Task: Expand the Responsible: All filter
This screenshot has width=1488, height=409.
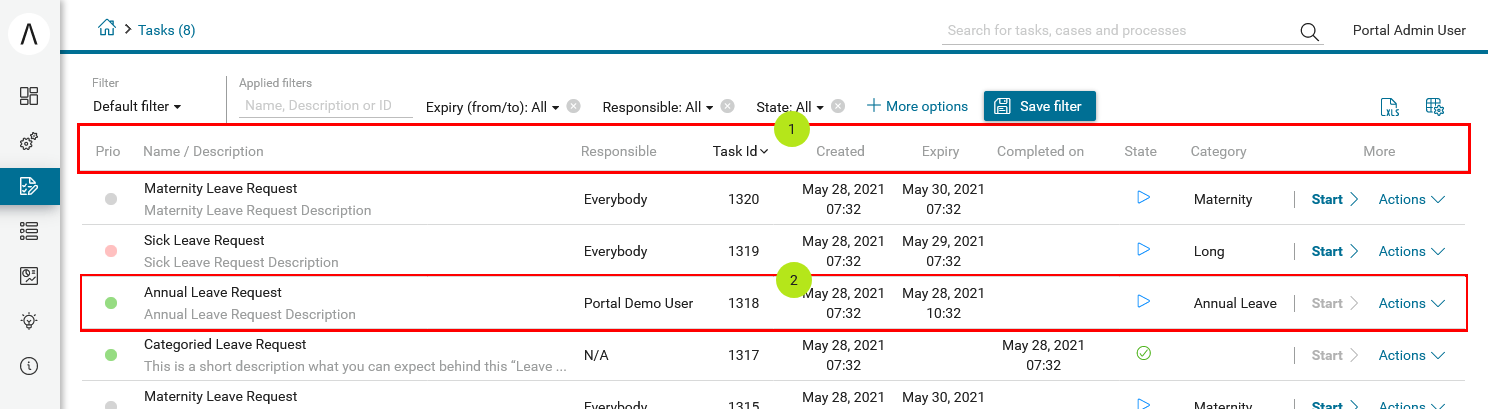Action: pyautogui.click(x=658, y=106)
